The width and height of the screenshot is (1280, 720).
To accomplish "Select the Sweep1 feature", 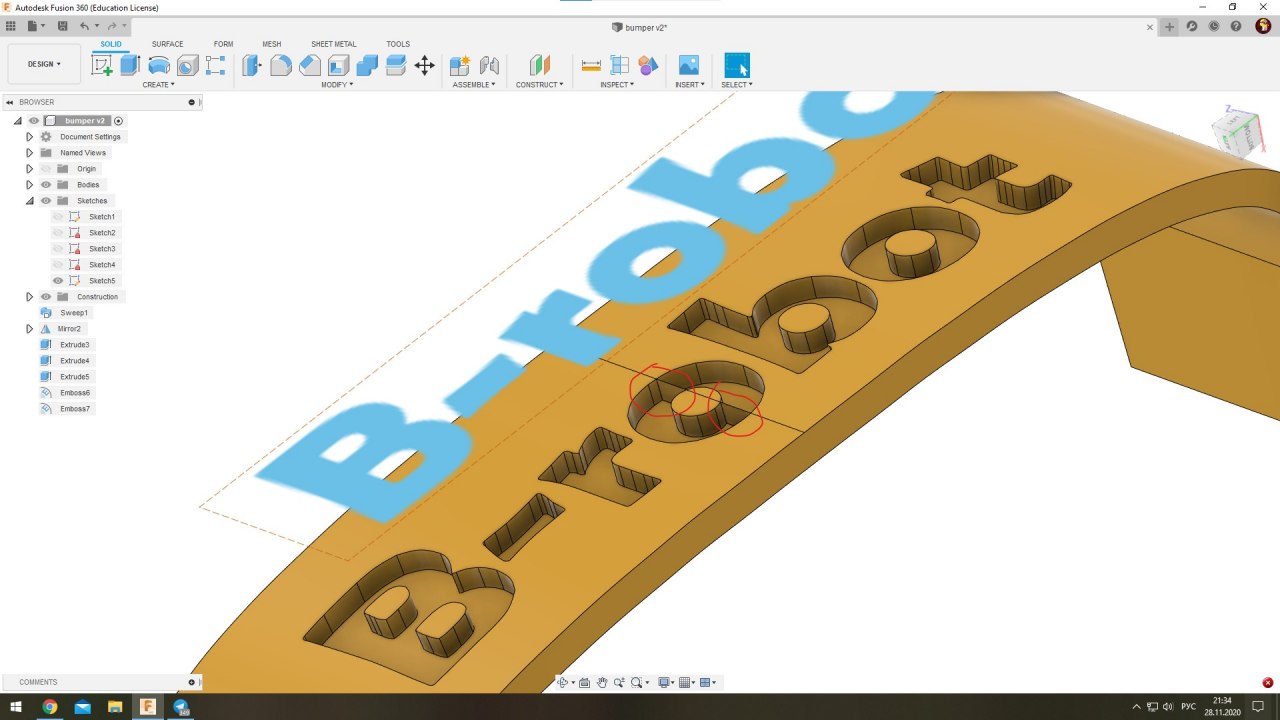I will point(73,313).
